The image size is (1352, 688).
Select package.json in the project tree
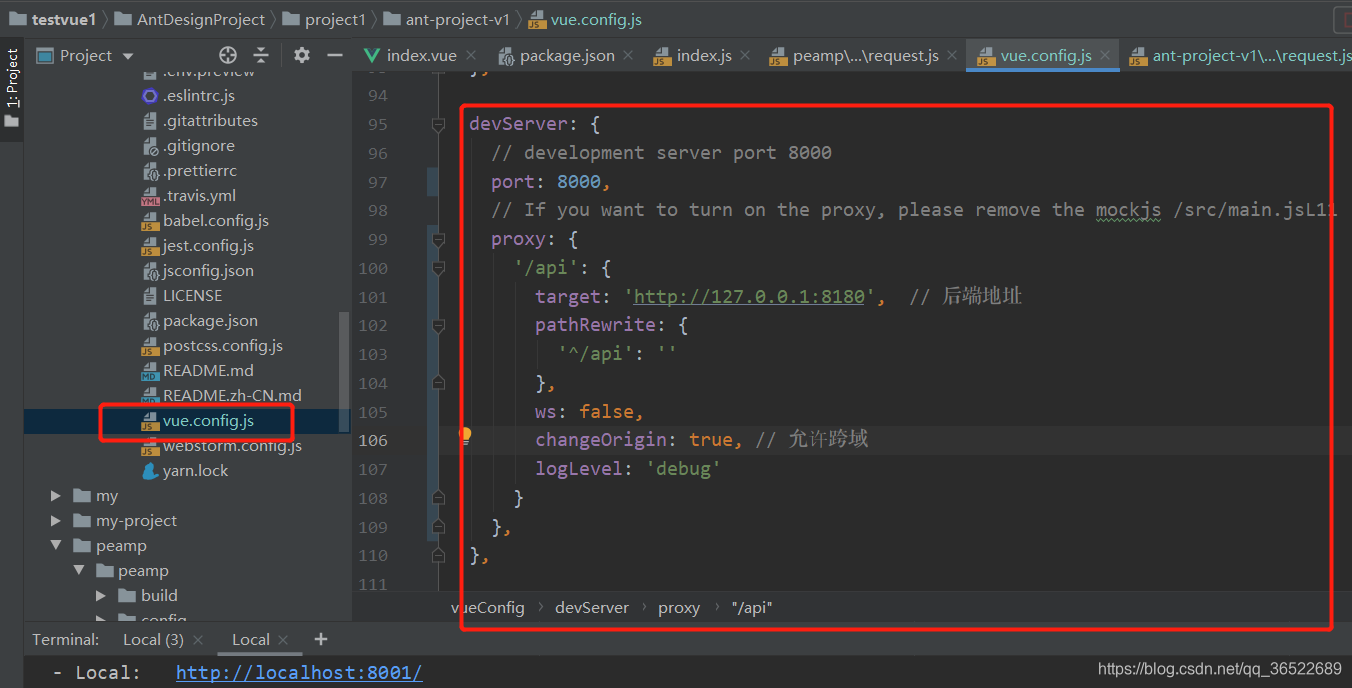pos(210,321)
